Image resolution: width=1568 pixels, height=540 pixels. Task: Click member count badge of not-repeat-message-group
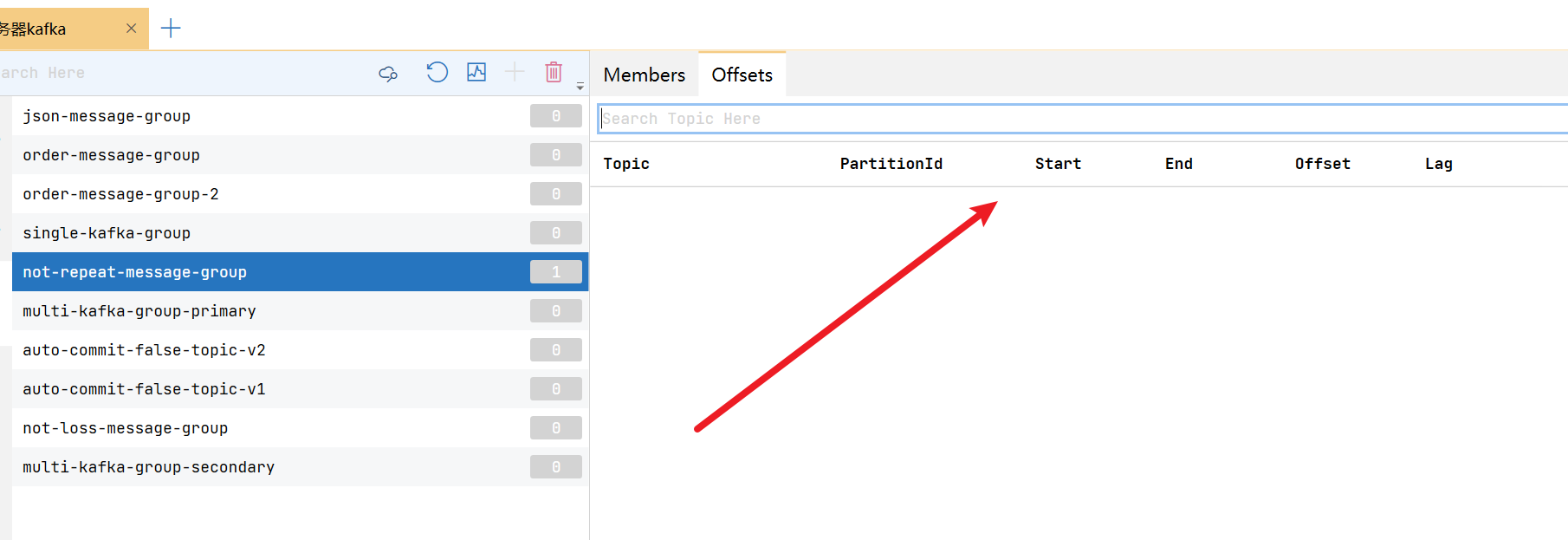point(556,272)
